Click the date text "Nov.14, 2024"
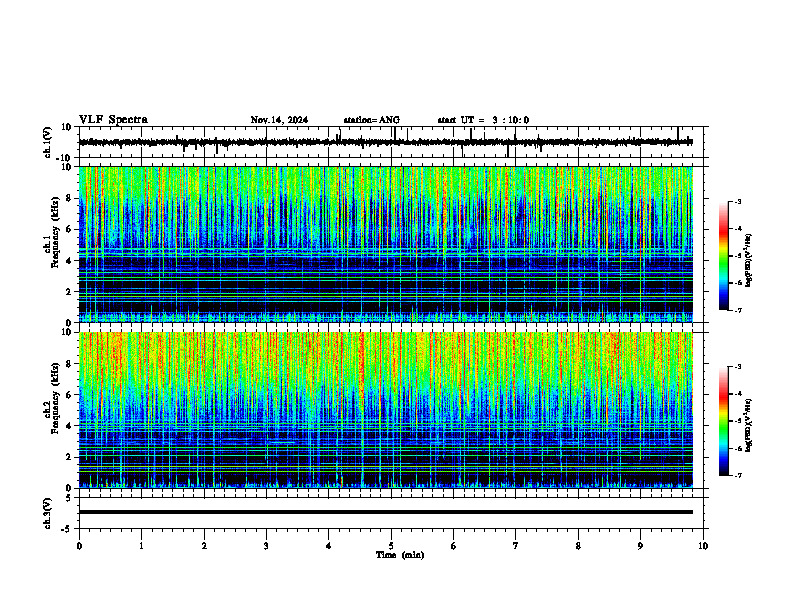 pyautogui.click(x=279, y=120)
